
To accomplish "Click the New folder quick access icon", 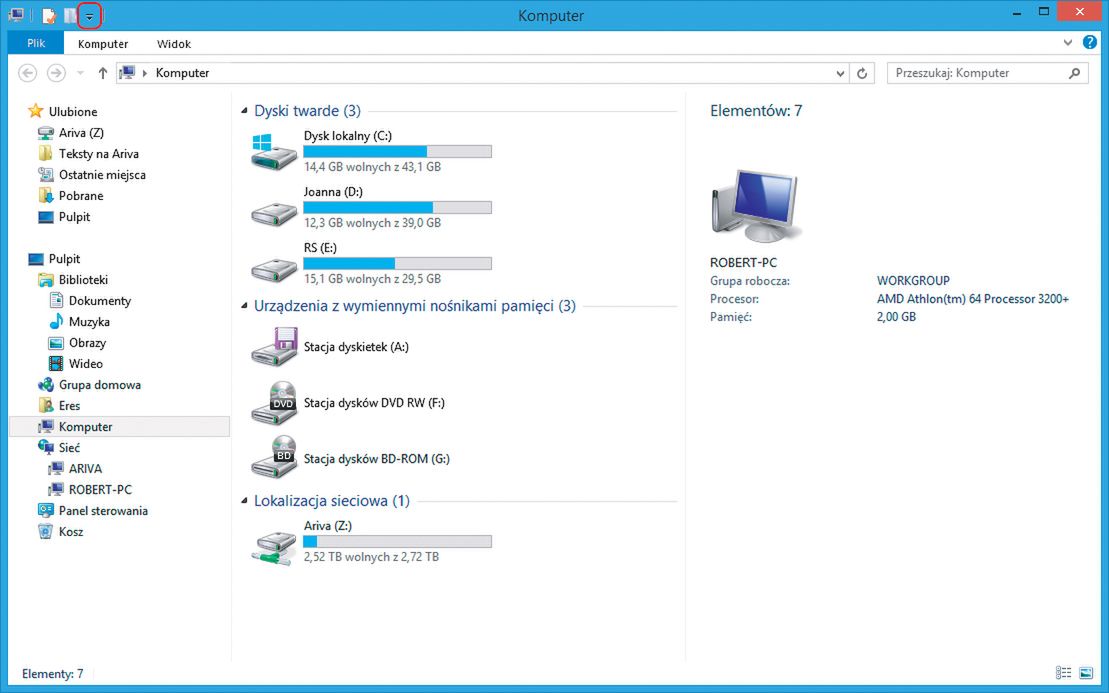I will pyautogui.click(x=70, y=16).
